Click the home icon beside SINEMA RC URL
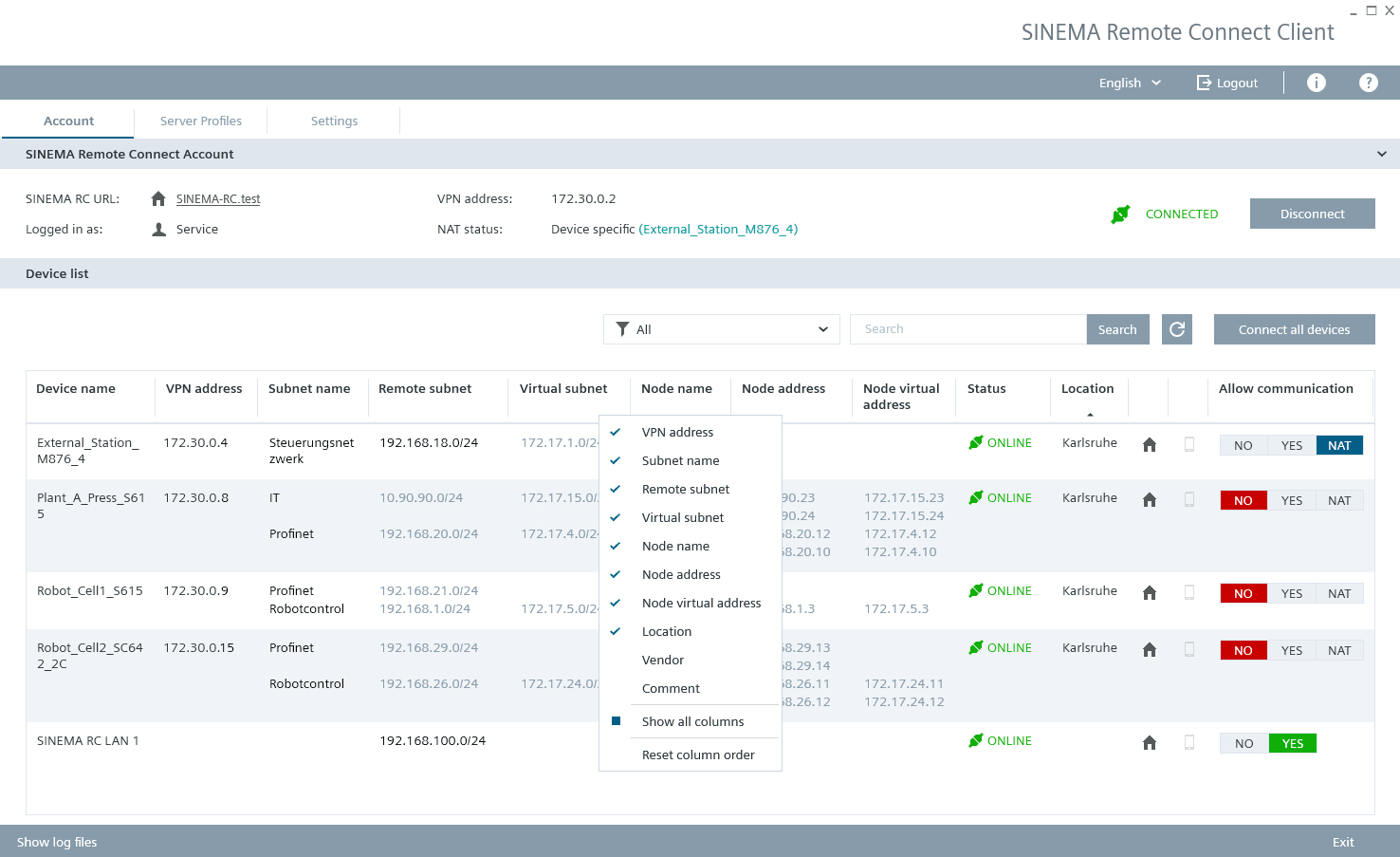1400x857 pixels. point(157,198)
